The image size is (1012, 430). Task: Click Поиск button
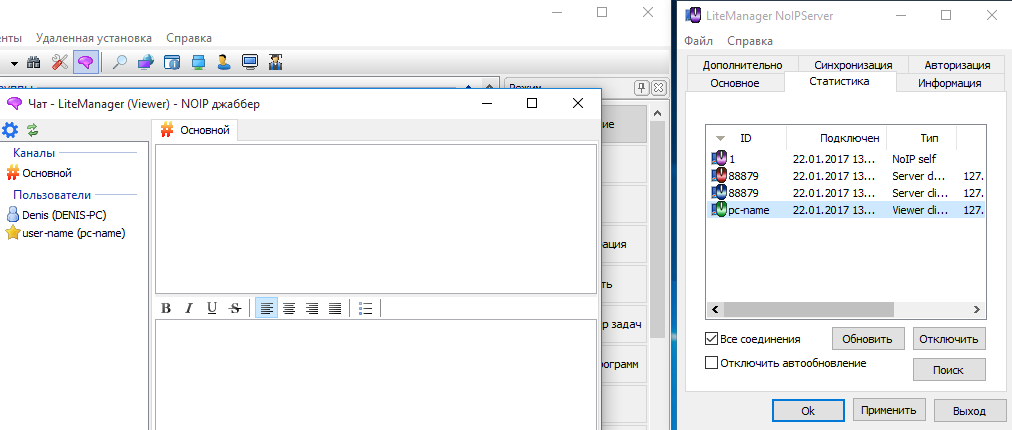(949, 370)
